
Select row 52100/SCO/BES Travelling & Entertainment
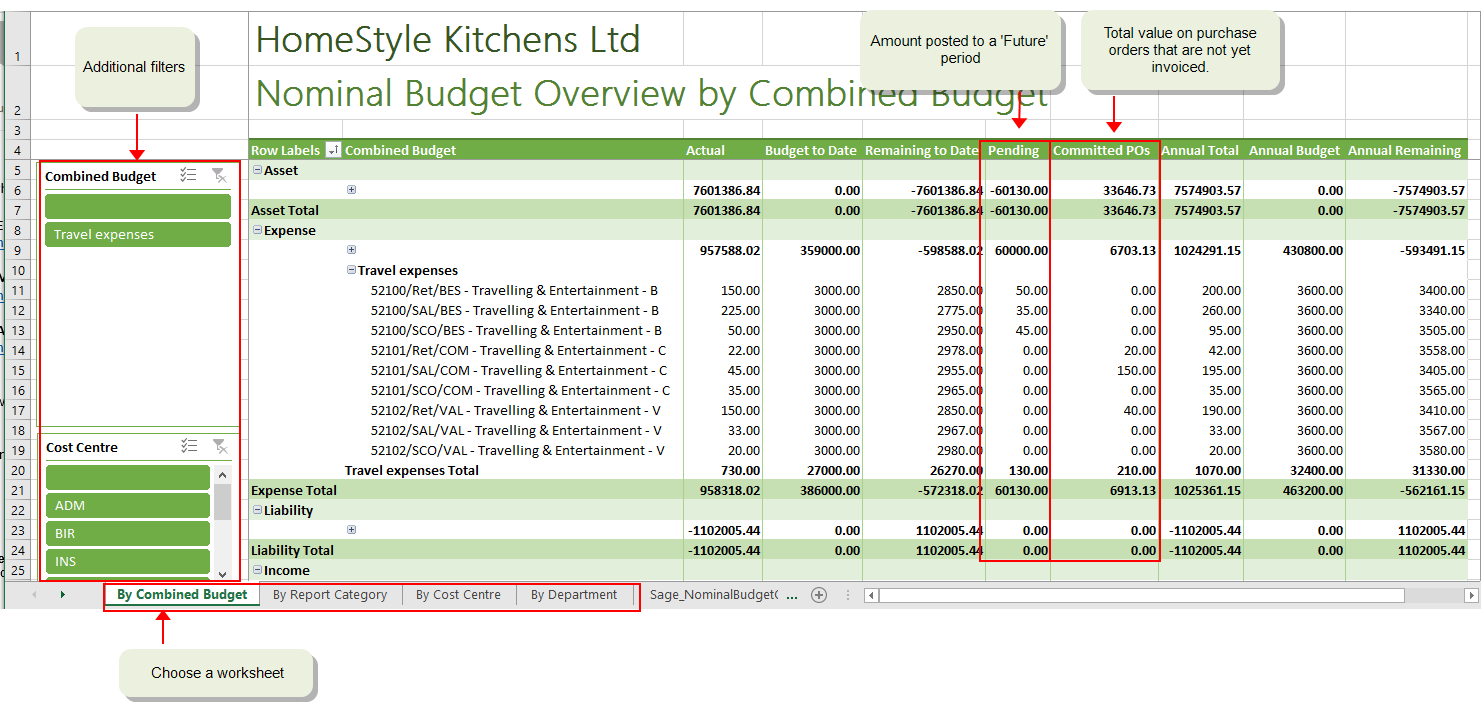516,330
